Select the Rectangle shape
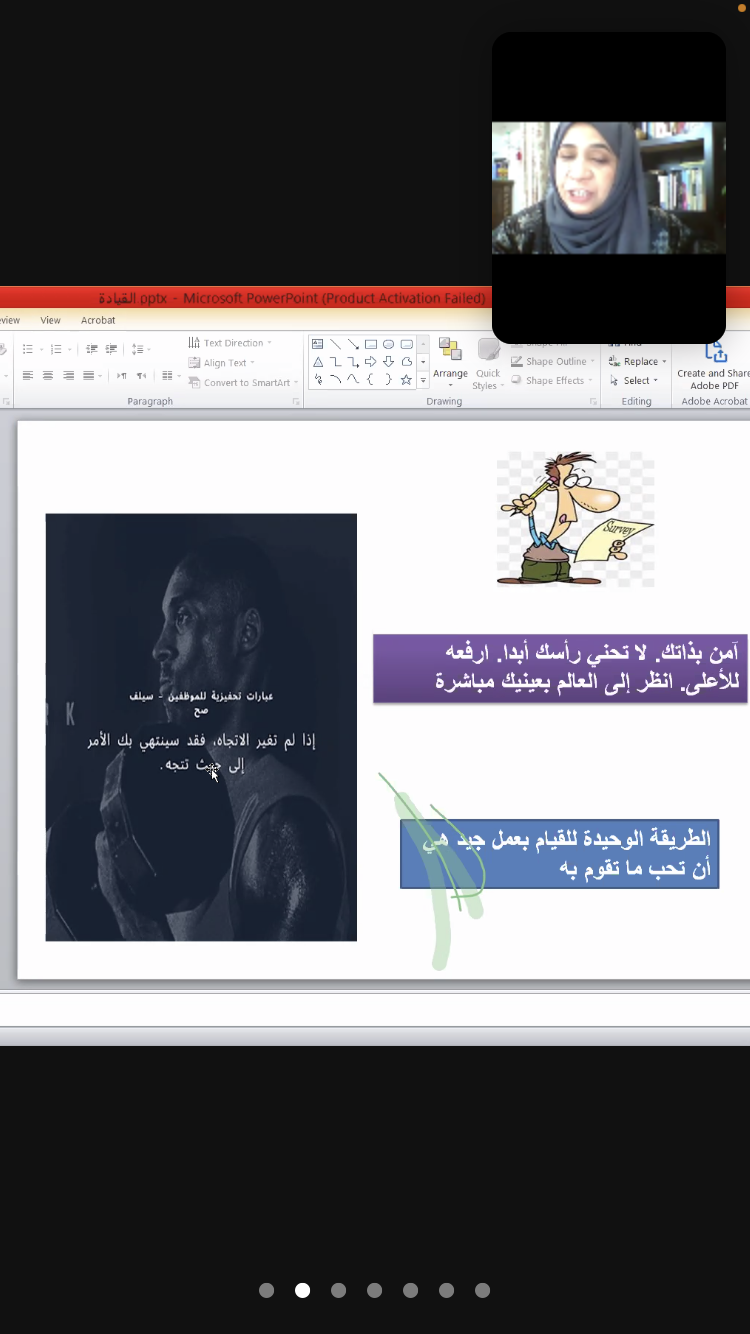This screenshot has height=1334, width=750. coord(371,344)
